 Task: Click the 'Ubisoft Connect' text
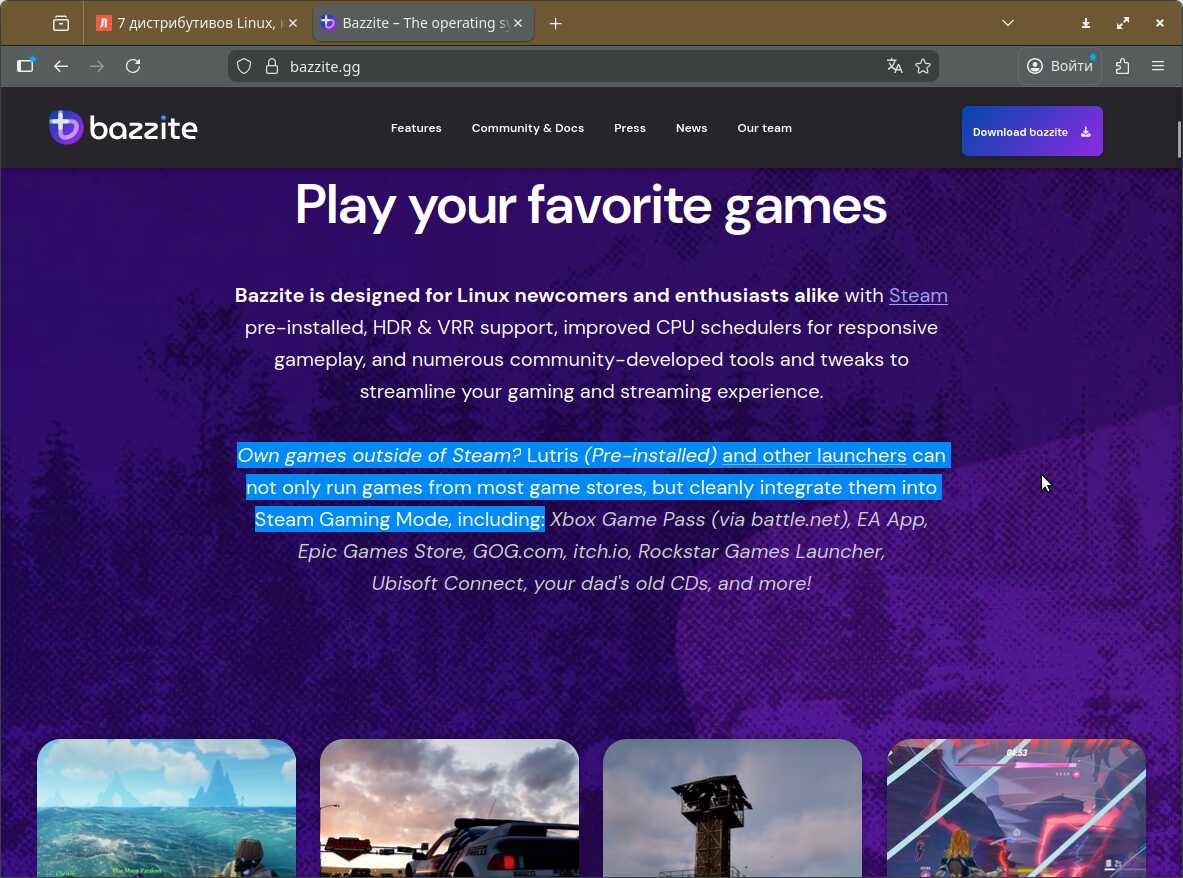tap(447, 583)
